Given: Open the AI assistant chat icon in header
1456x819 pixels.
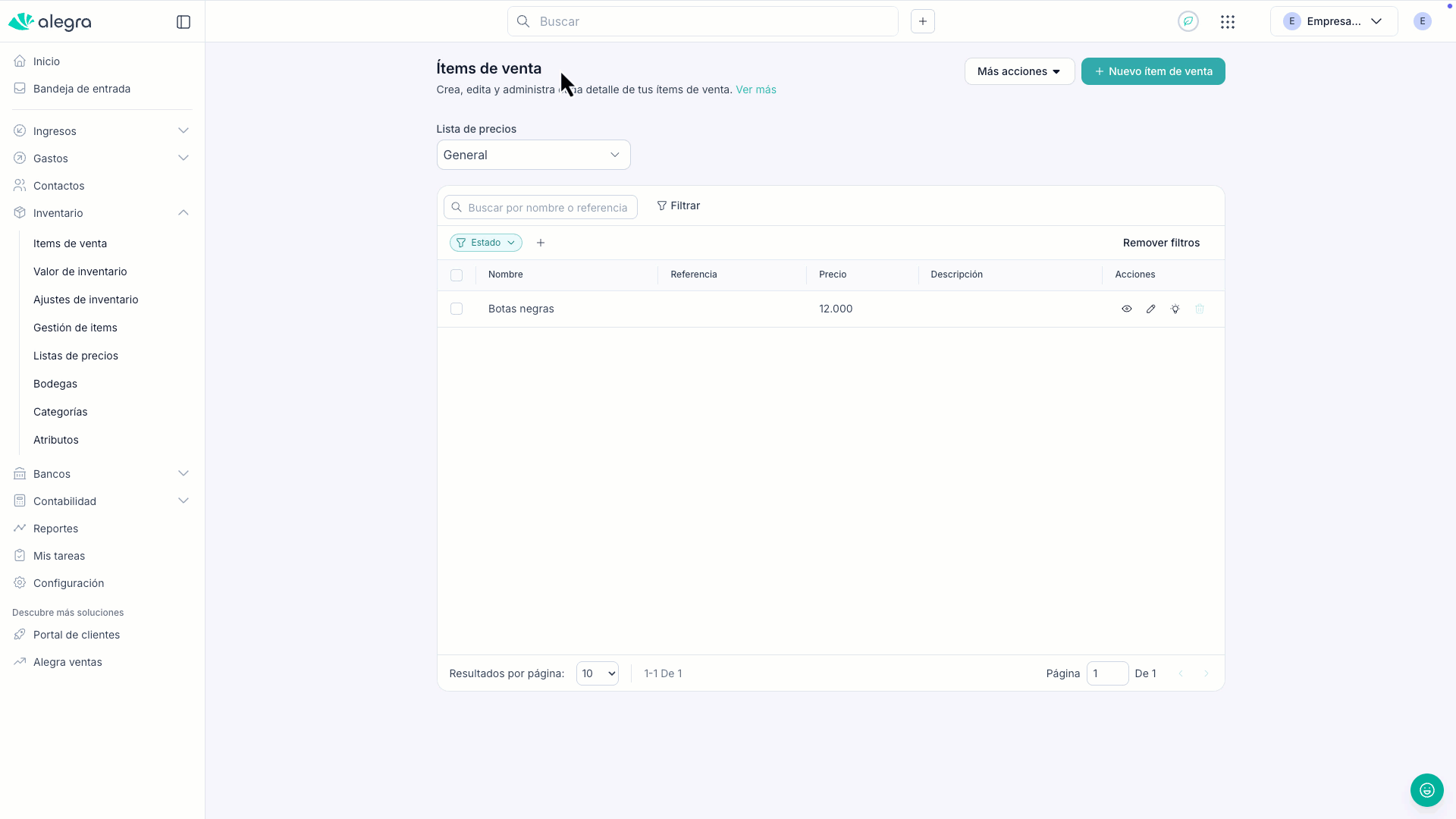Looking at the screenshot, I should 1188,21.
